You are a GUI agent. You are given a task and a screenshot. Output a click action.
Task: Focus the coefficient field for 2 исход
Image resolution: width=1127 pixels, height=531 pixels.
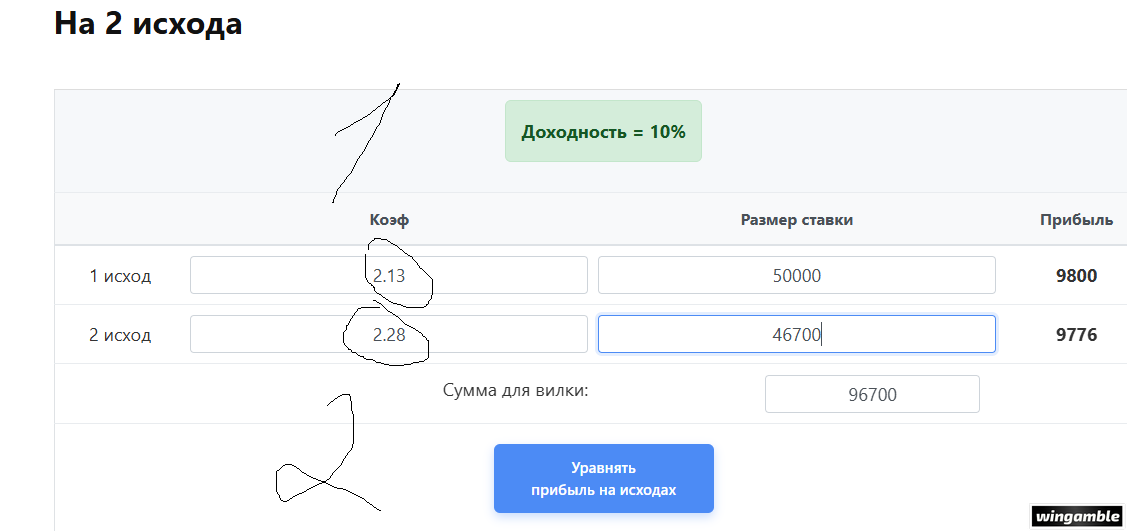388,334
